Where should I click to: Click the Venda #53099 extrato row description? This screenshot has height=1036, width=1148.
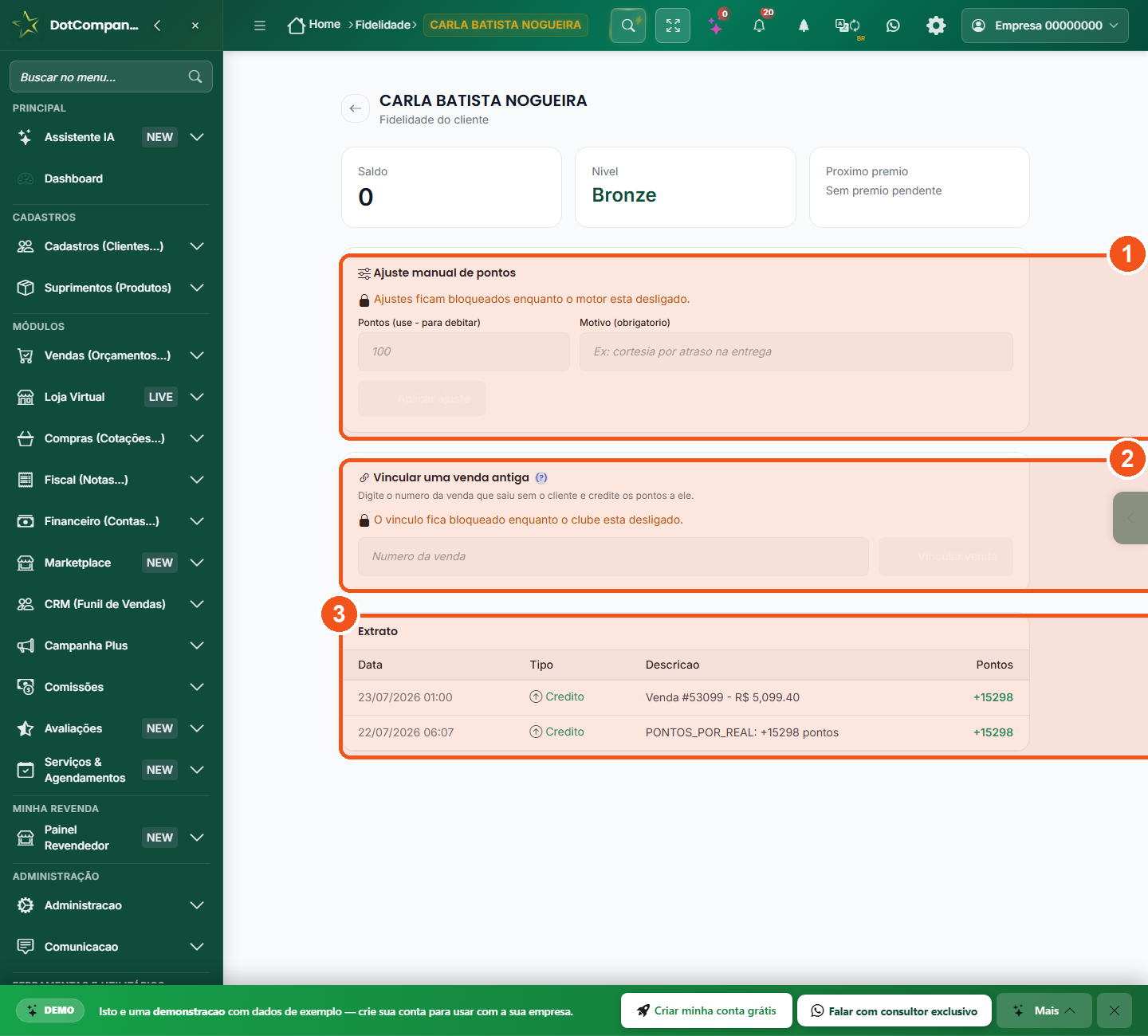[x=722, y=697]
